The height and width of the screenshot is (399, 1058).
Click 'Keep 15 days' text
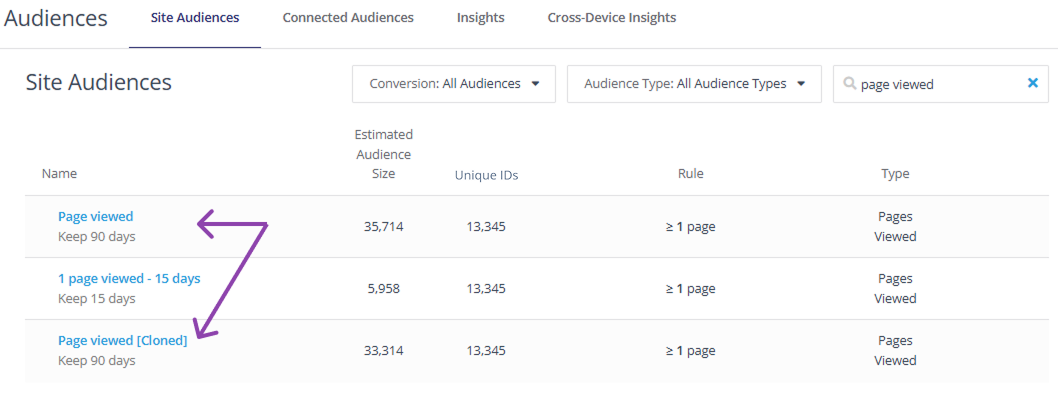tap(96, 298)
